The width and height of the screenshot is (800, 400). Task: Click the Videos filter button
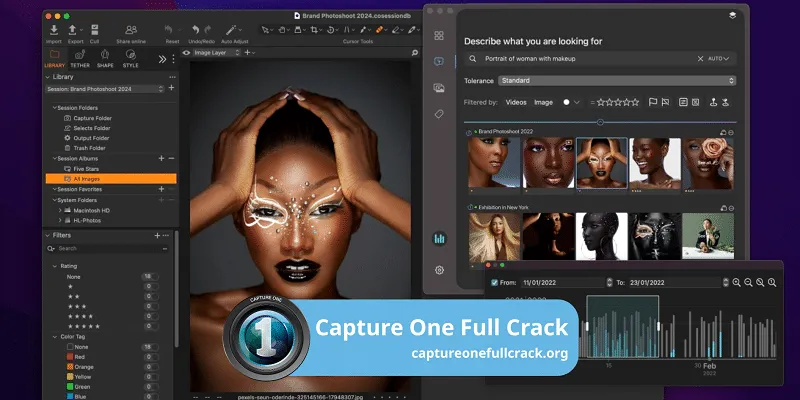pos(516,102)
